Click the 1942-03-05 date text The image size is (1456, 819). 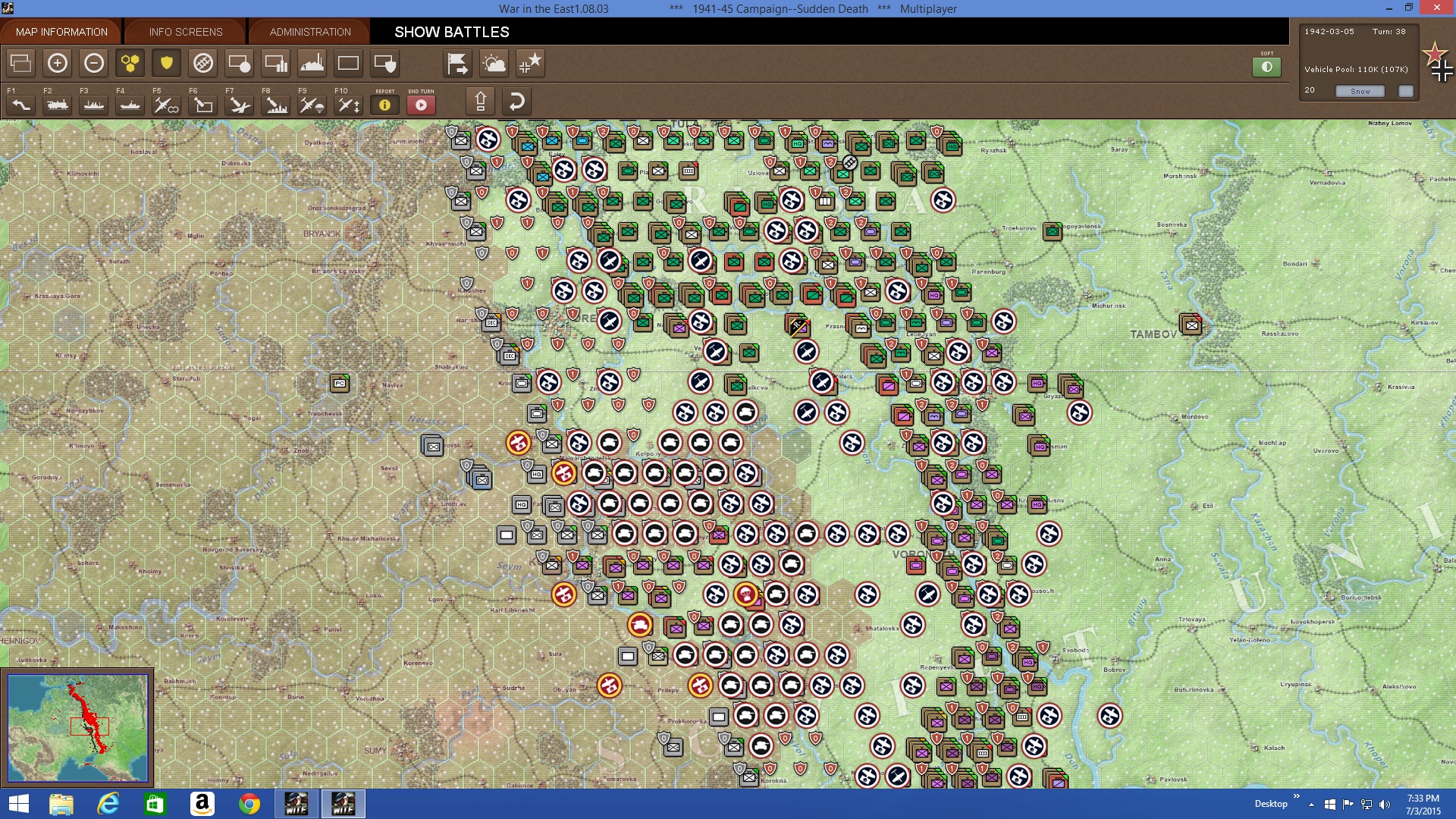point(1329,32)
